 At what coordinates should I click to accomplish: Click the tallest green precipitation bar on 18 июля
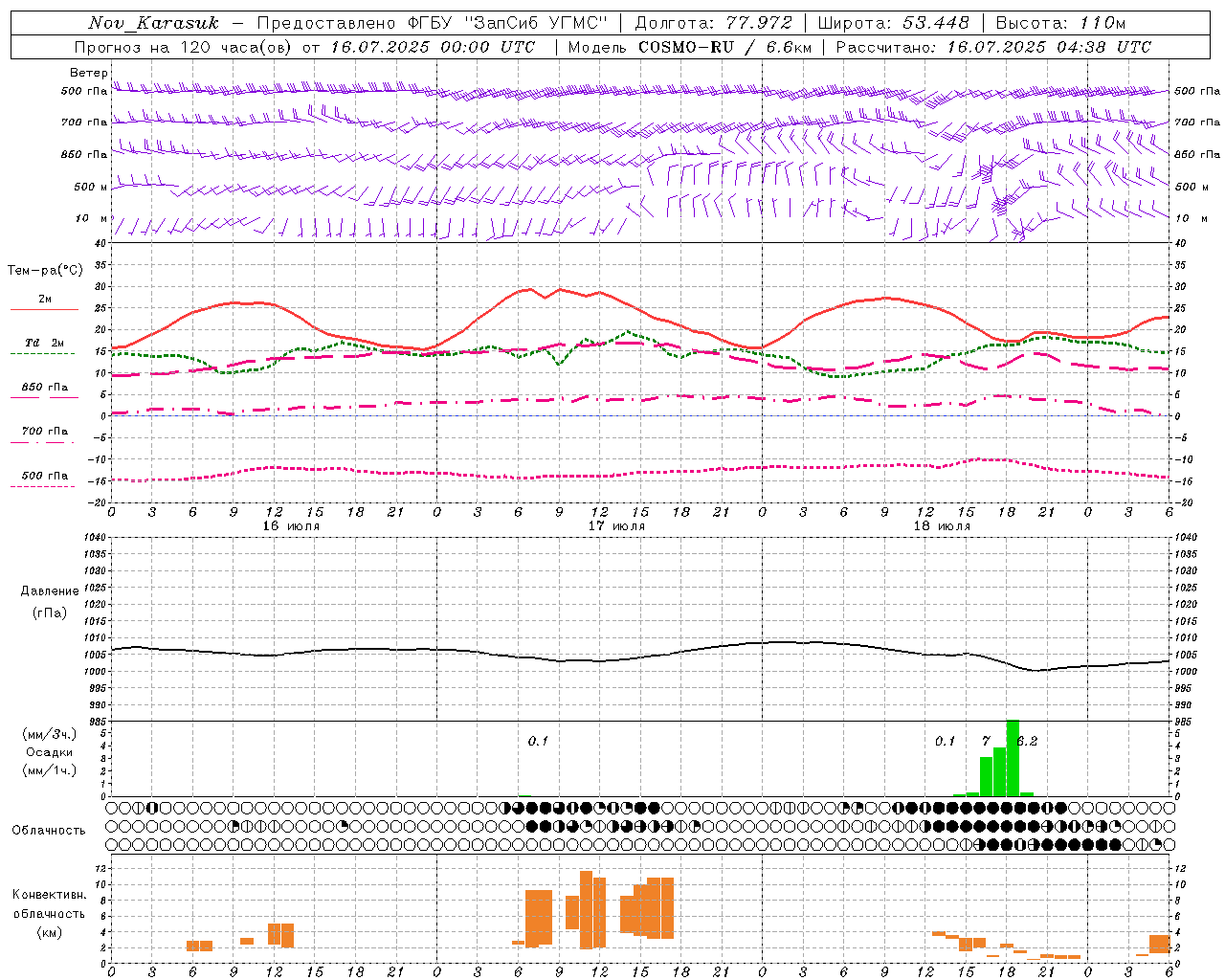[x=1013, y=757]
